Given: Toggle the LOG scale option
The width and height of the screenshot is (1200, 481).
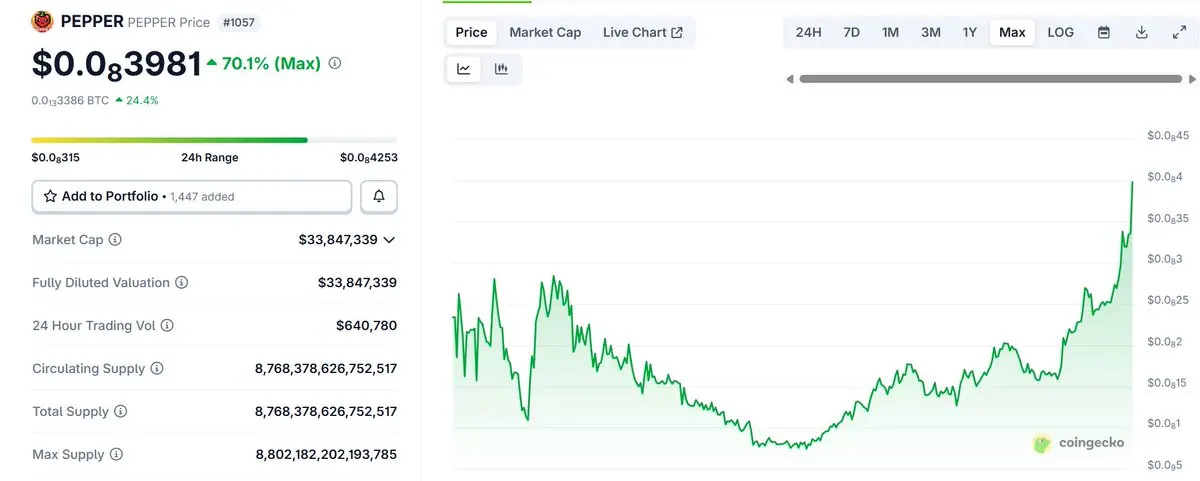Looking at the screenshot, I should [x=1060, y=32].
